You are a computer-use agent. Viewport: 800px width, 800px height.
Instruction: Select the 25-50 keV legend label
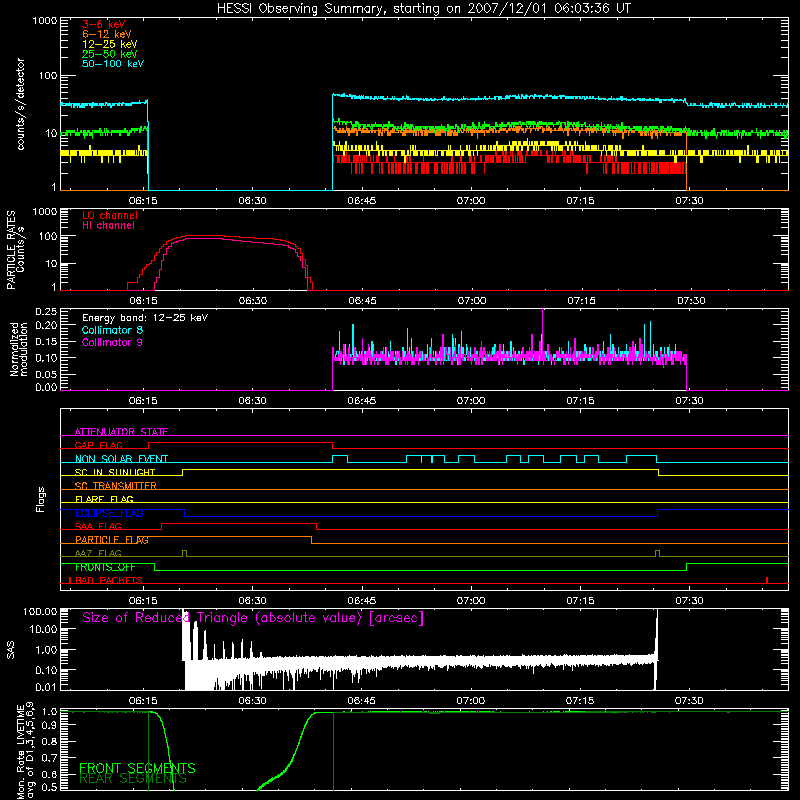pos(110,54)
